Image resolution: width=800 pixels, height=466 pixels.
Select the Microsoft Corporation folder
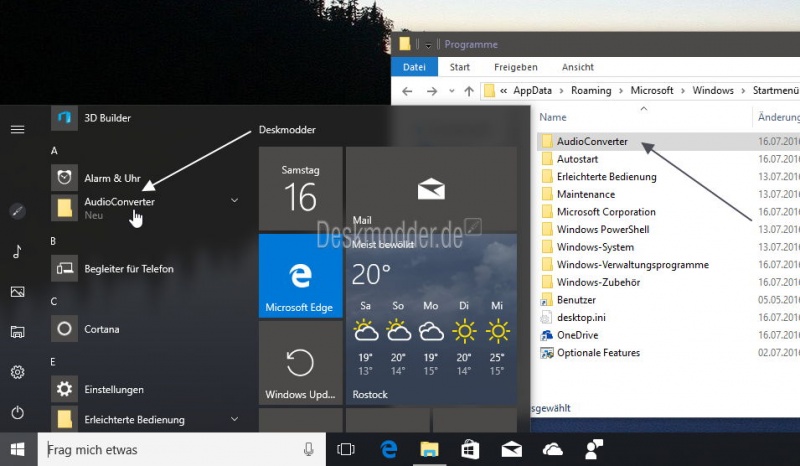[x=606, y=212]
